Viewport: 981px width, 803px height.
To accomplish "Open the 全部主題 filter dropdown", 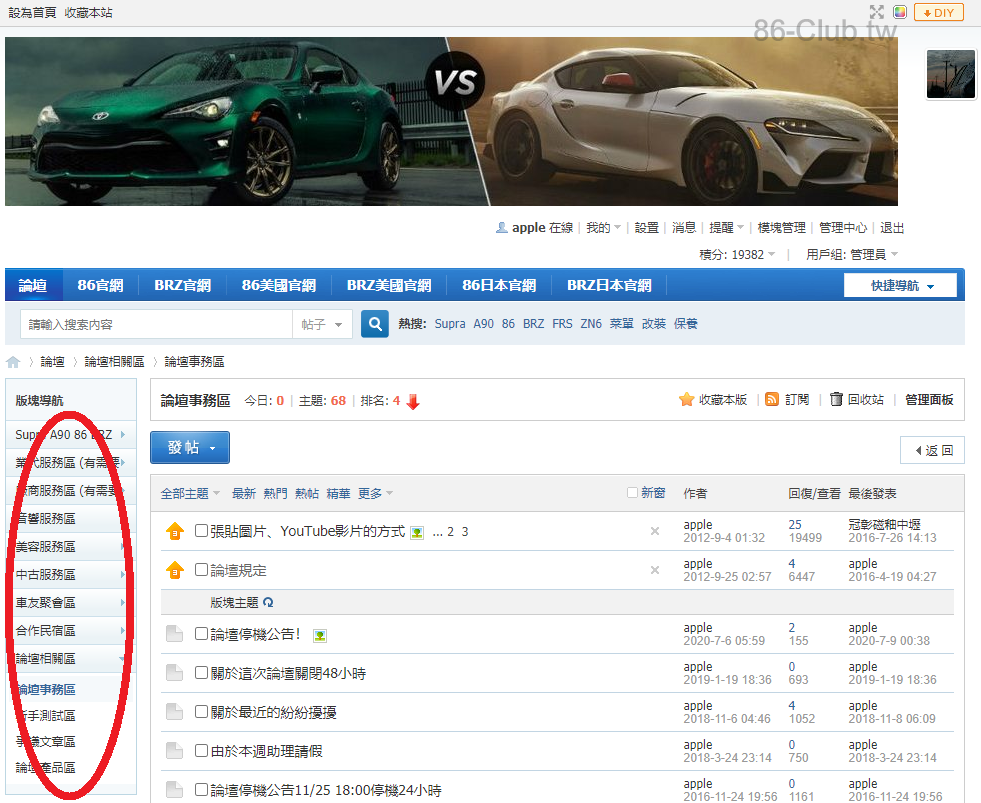I will (190, 493).
